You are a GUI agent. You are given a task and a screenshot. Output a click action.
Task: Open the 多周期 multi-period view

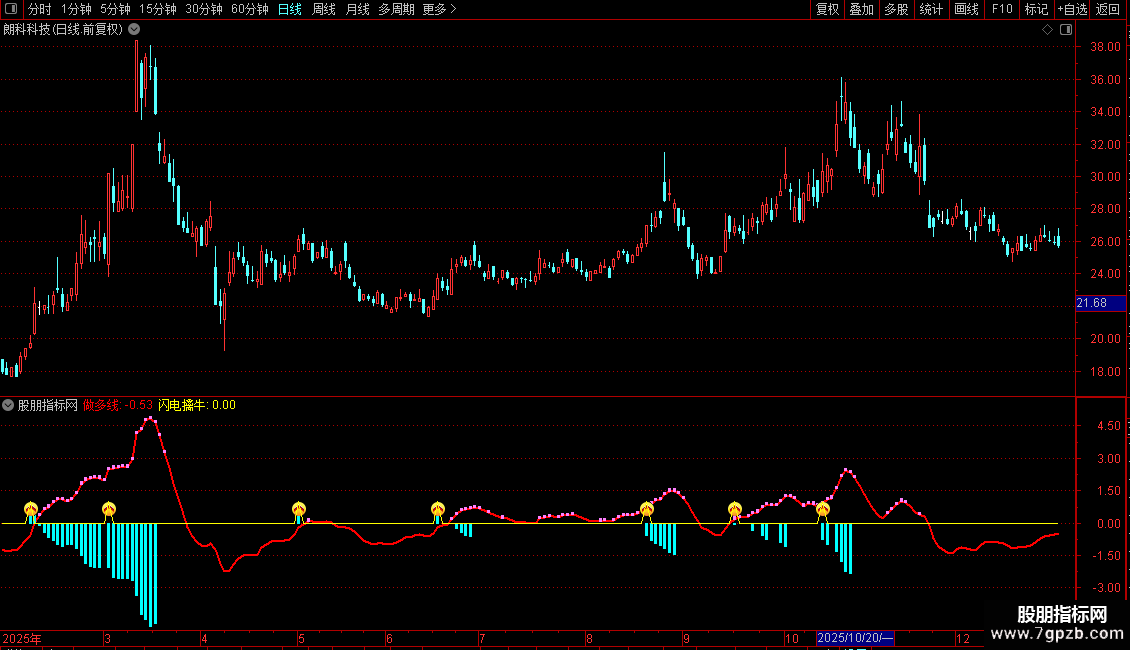396,9
